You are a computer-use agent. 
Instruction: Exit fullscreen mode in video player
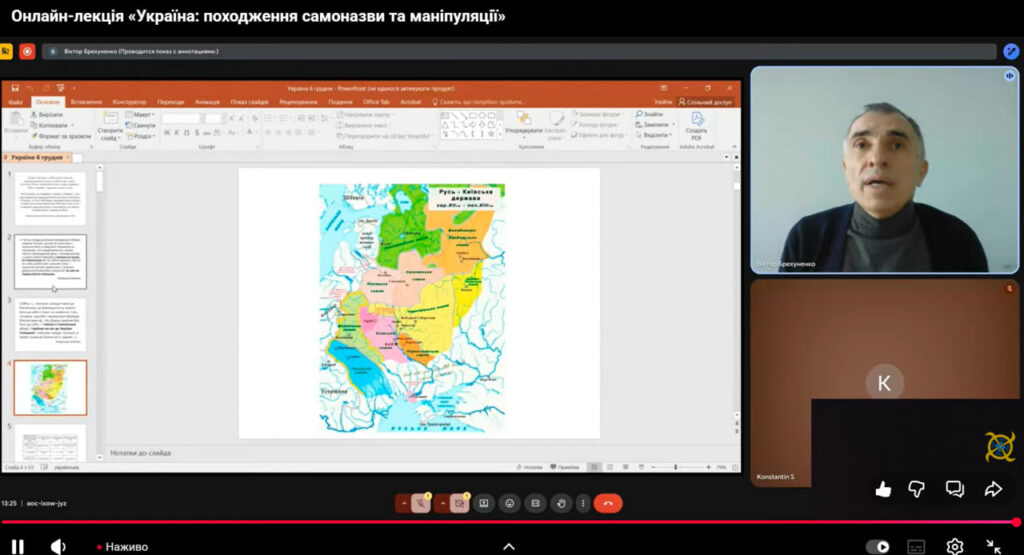pos(993,546)
